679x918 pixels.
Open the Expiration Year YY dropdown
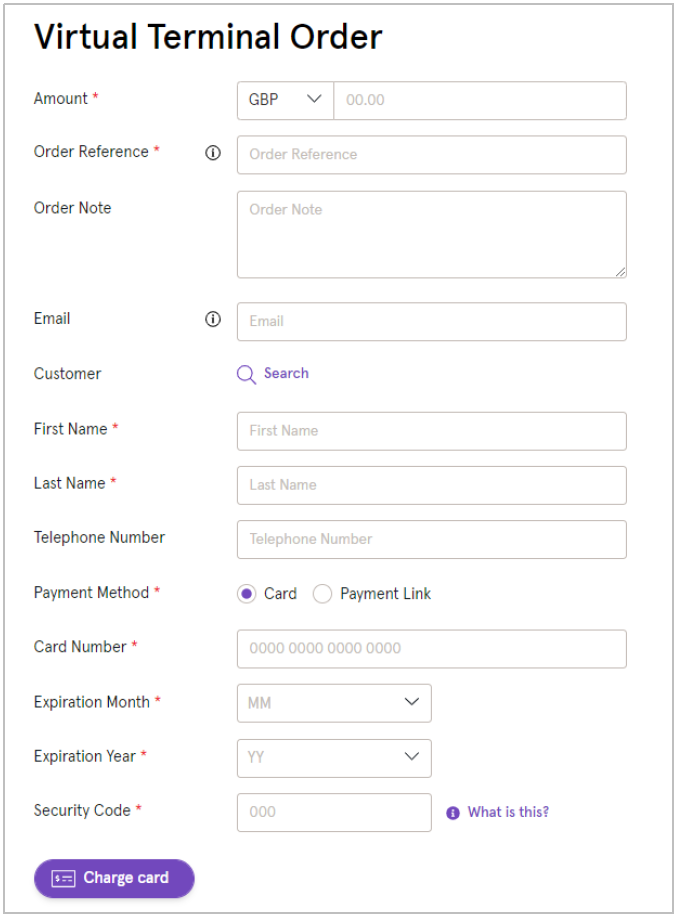(334, 758)
